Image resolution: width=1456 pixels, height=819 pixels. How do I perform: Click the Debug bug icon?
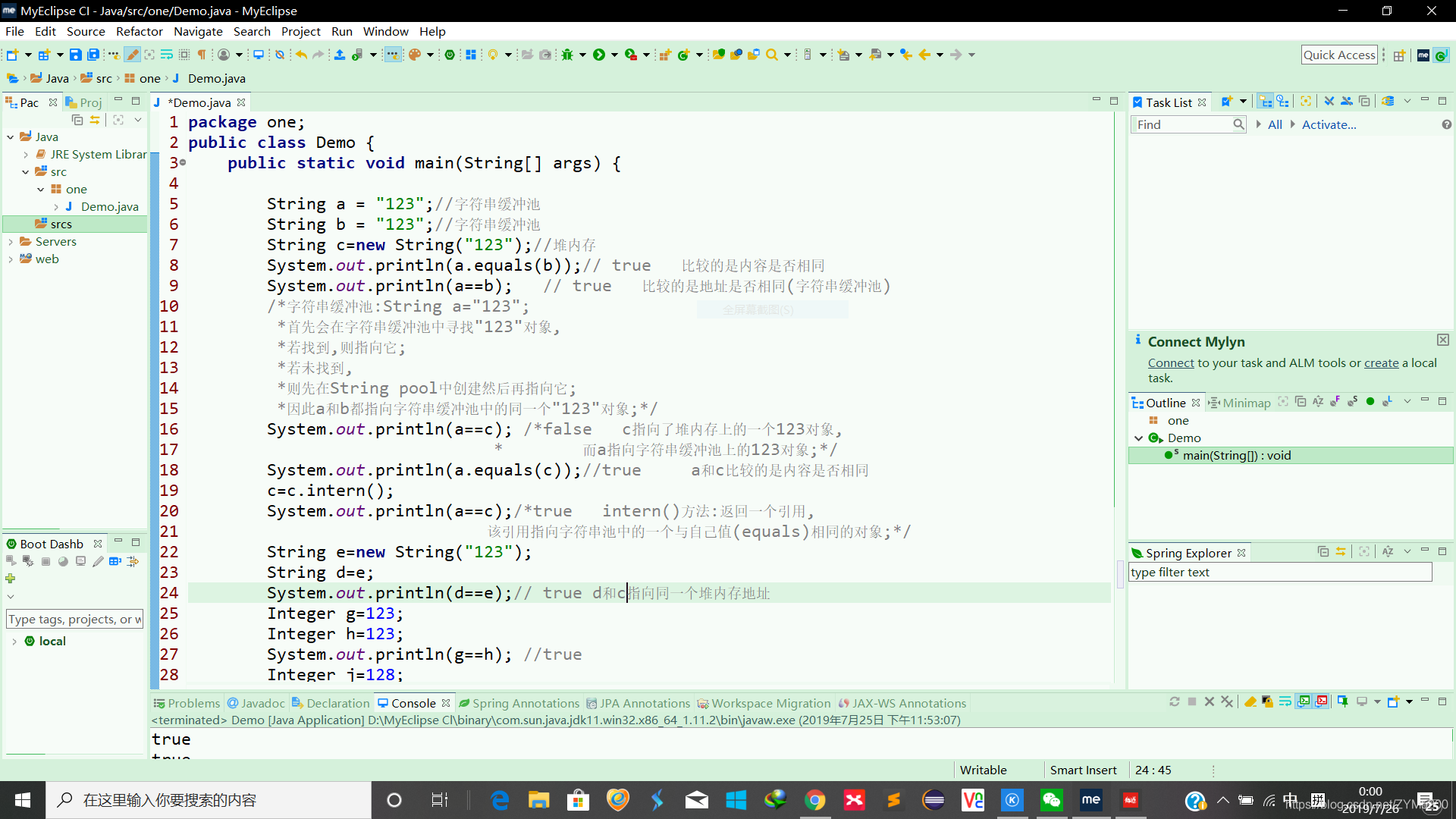(x=567, y=55)
